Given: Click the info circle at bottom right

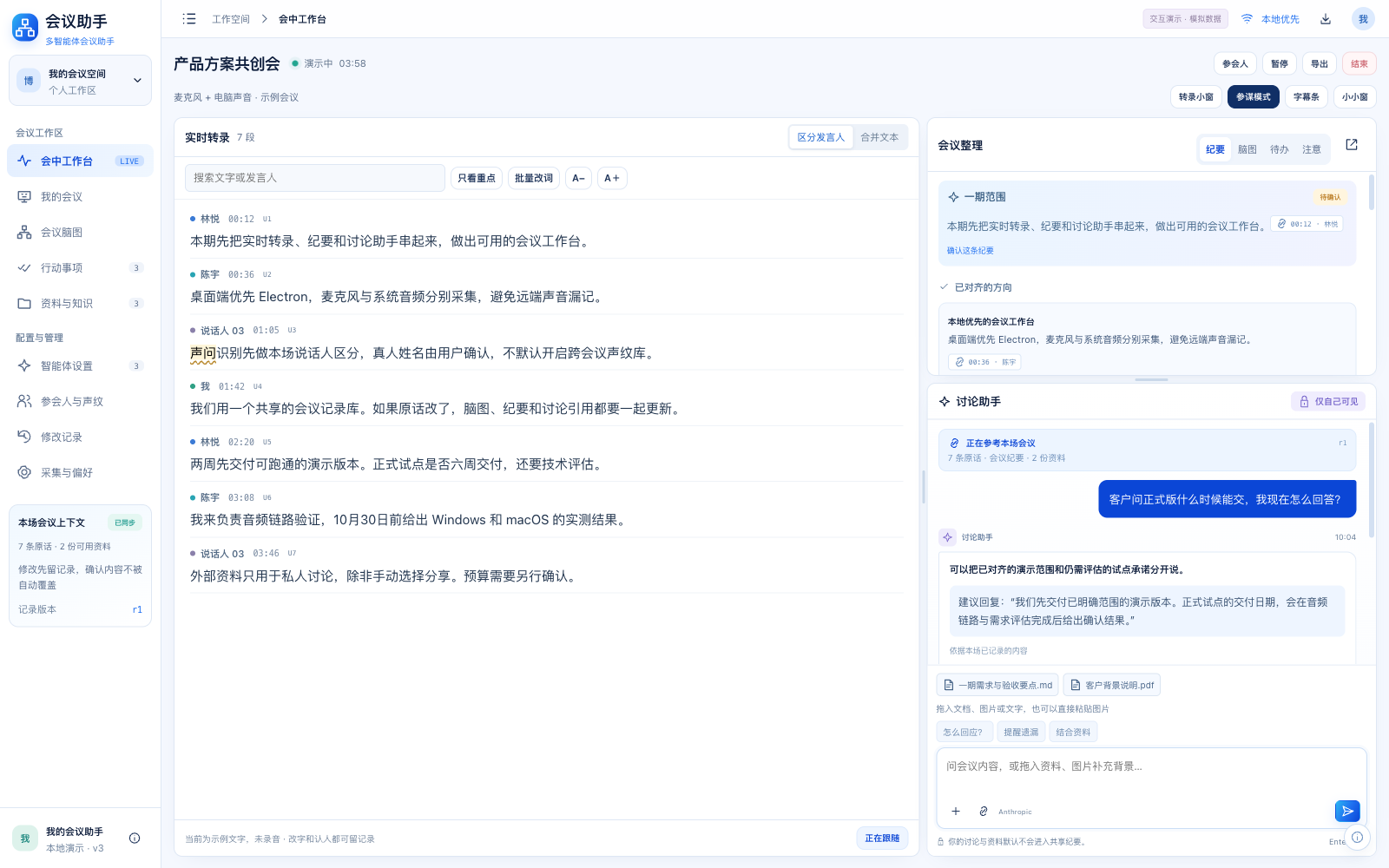Looking at the screenshot, I should (x=1357, y=838).
